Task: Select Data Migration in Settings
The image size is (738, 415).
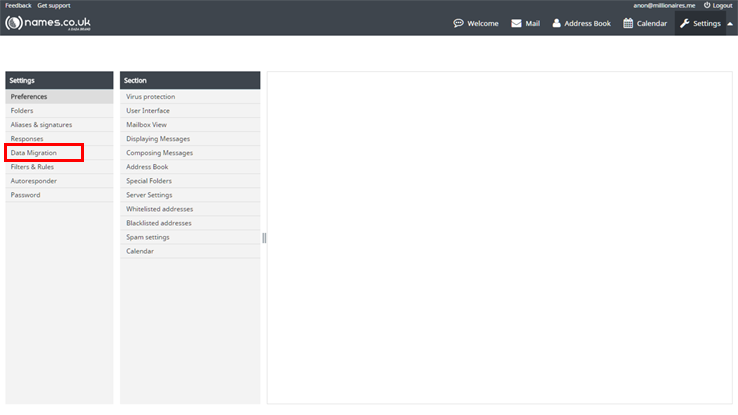Action: [34, 153]
